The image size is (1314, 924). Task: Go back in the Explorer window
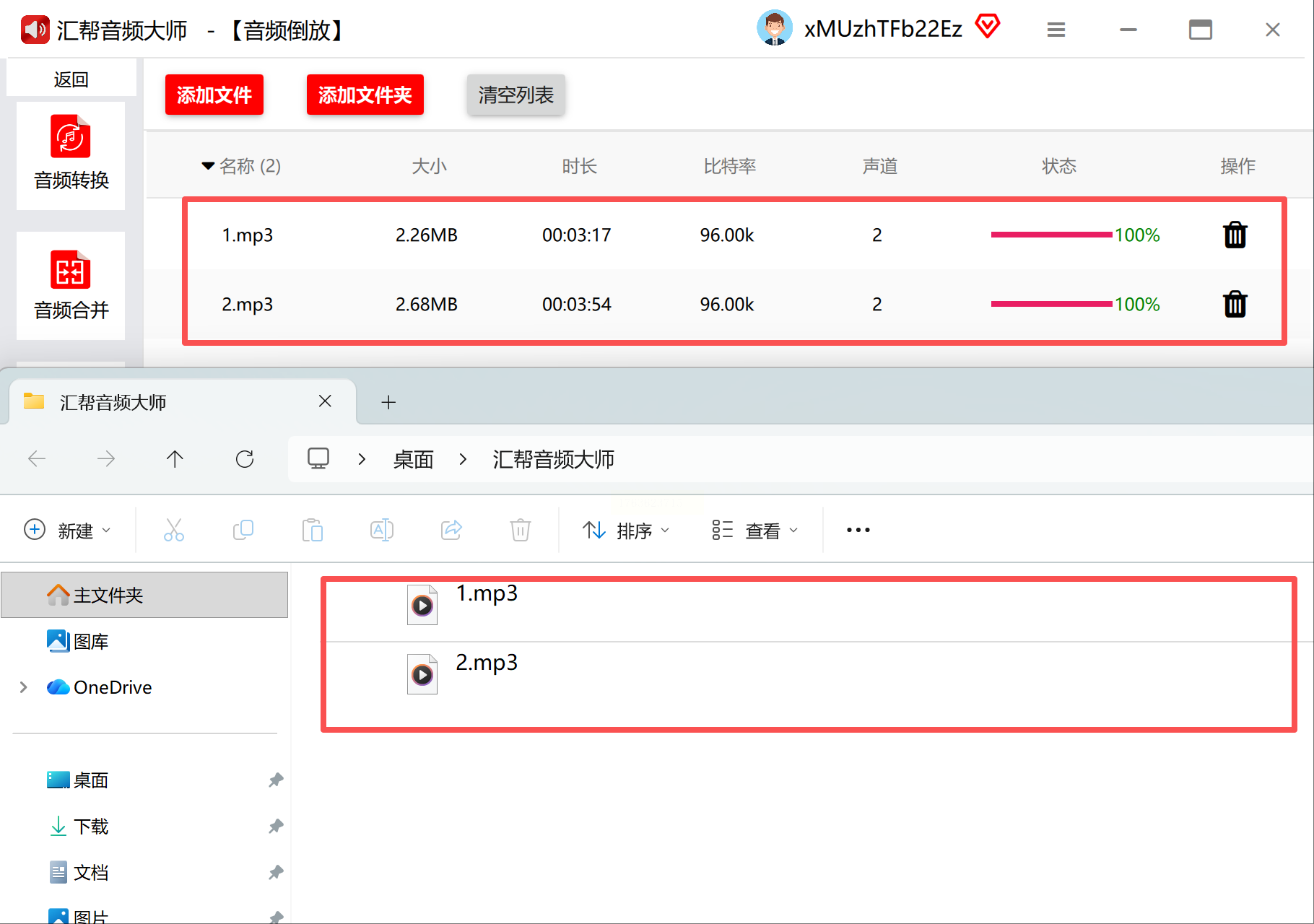[37, 458]
